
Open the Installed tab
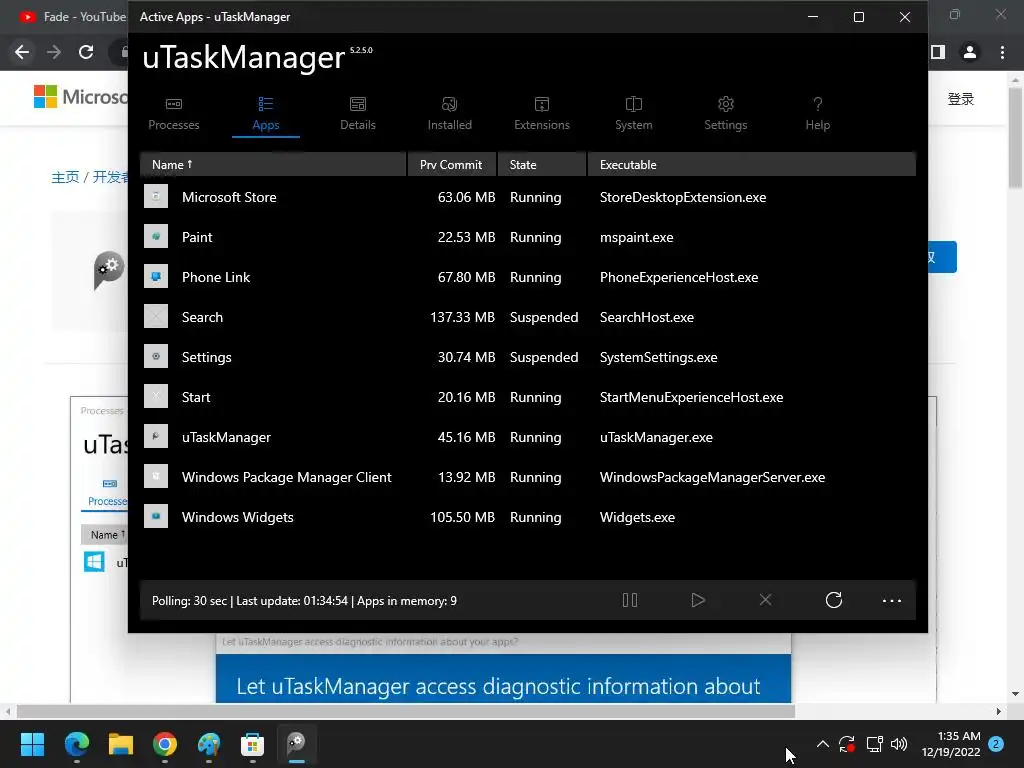[x=449, y=114]
